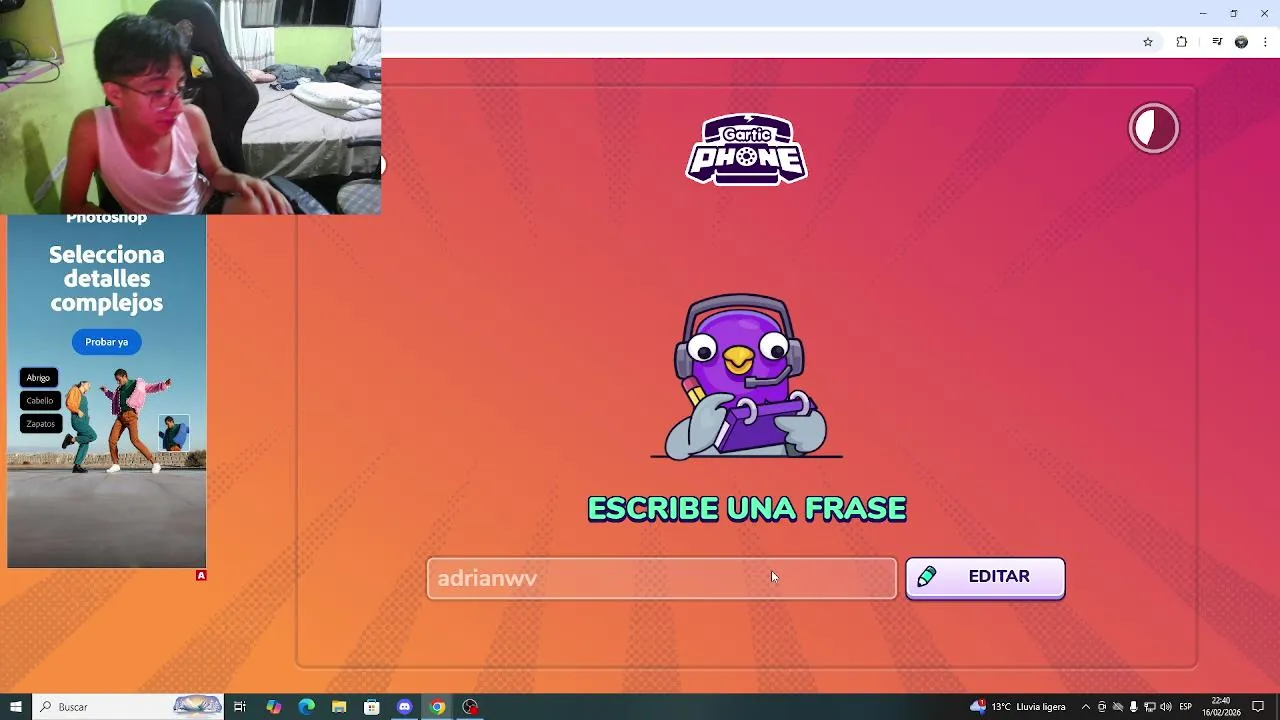Open the weather widget showing 13°C
This screenshot has width=1280, height=720.
pos(1018,707)
